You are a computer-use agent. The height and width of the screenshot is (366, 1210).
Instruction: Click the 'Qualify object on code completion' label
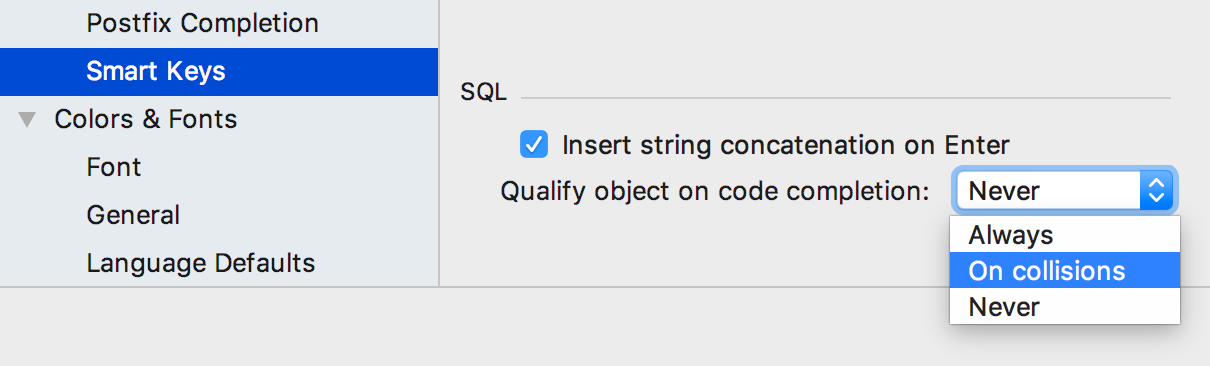tap(715, 191)
